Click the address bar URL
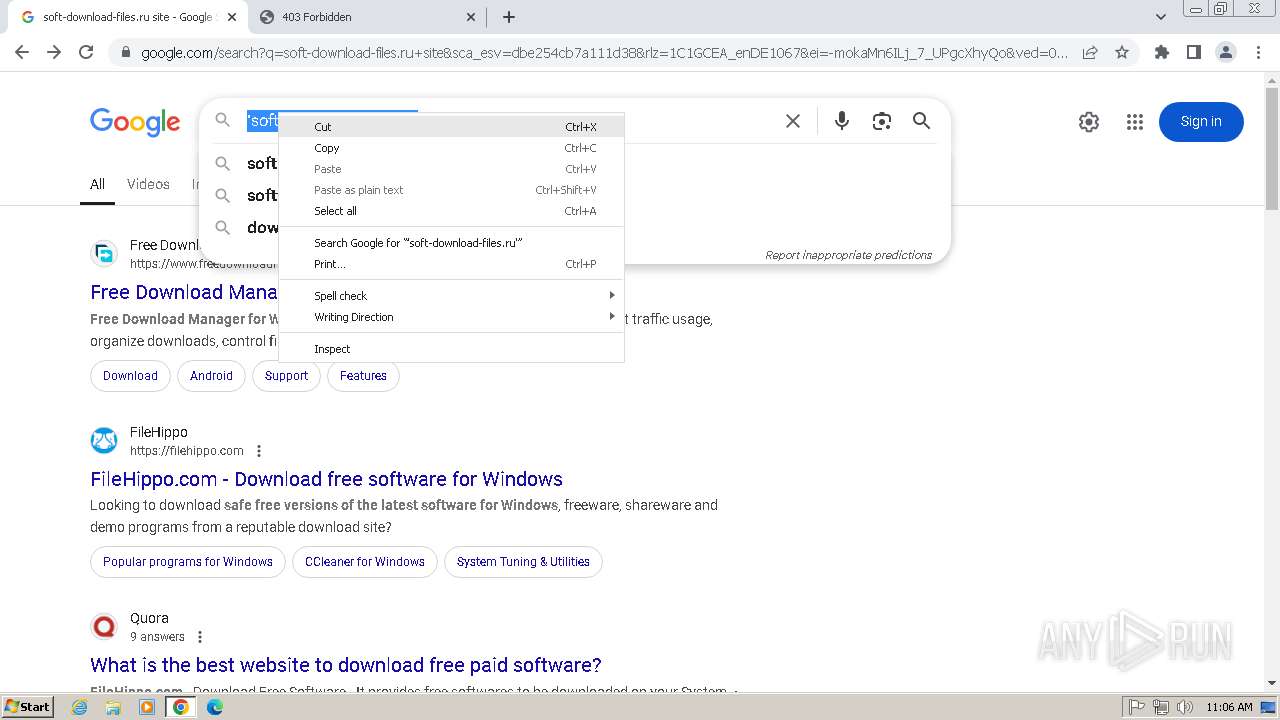 click(604, 53)
